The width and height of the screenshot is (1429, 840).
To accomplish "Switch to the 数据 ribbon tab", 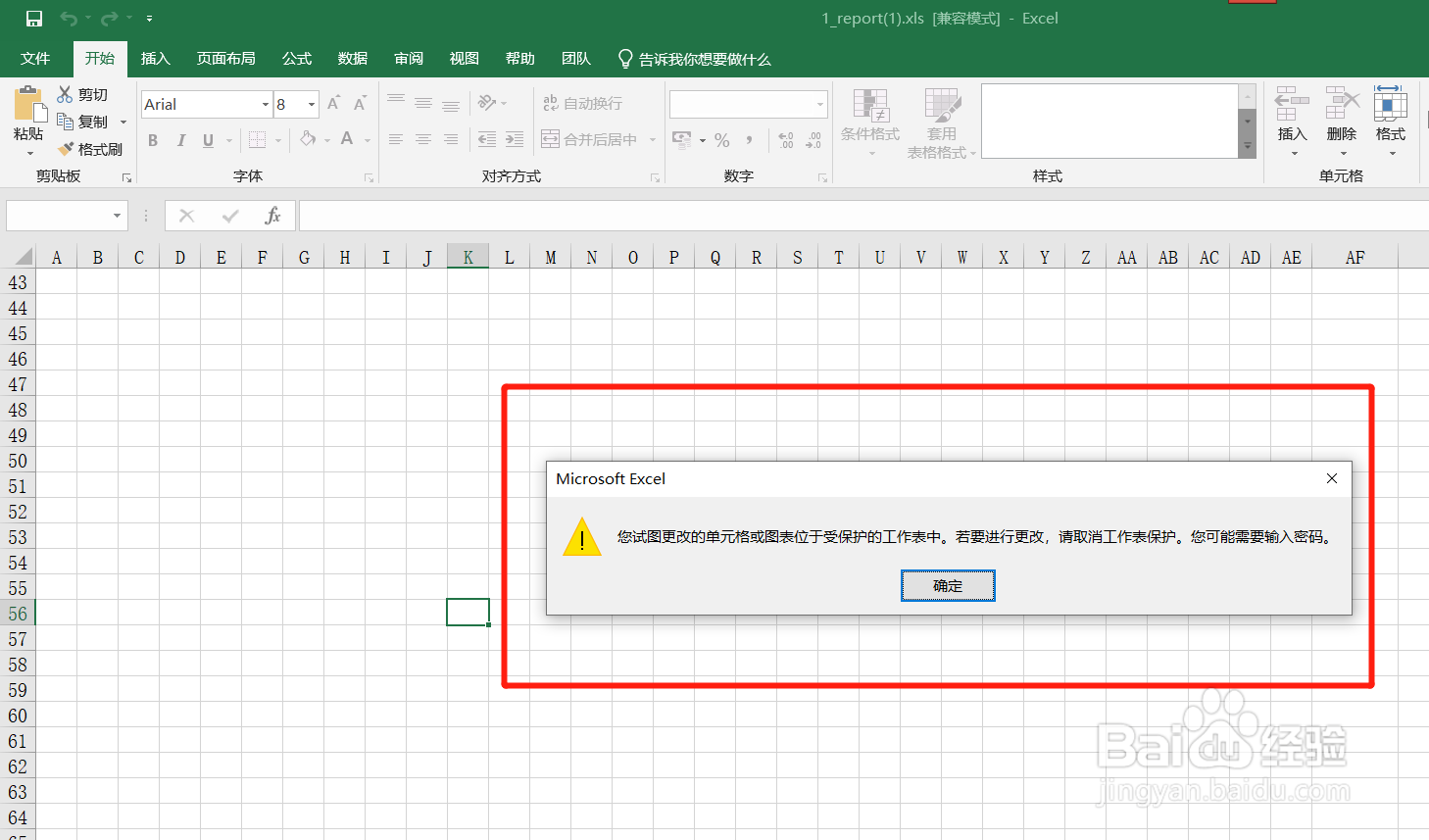I will click(x=352, y=58).
